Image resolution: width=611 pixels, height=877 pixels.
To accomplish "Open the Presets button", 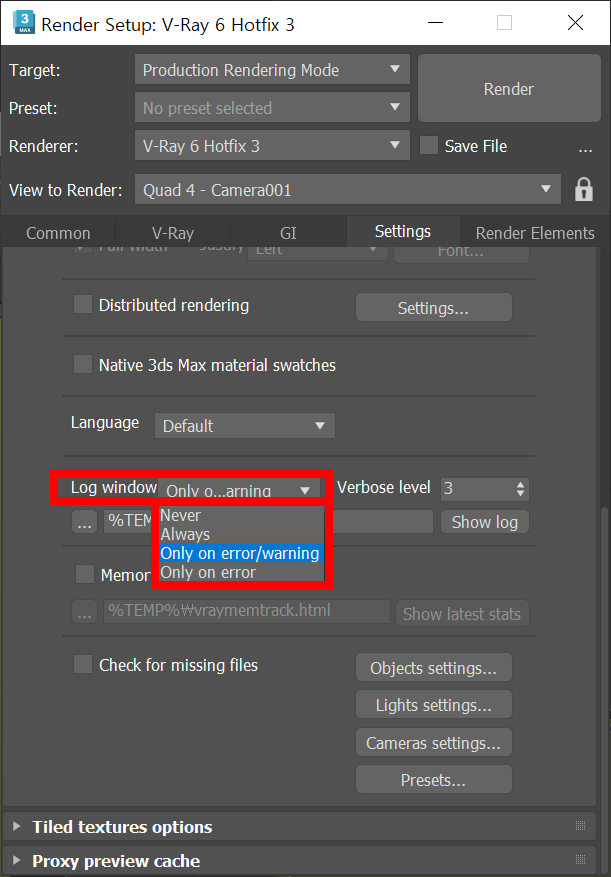I will 434,779.
